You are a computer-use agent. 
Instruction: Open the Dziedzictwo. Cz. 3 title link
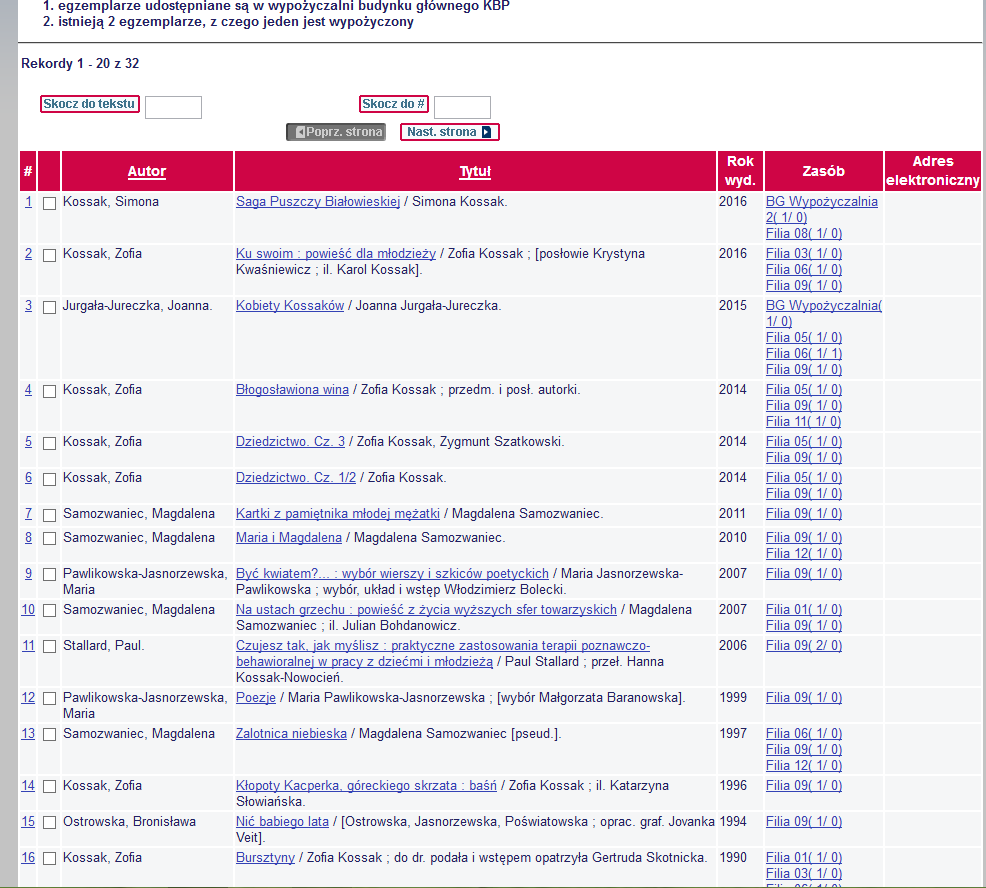(x=290, y=442)
